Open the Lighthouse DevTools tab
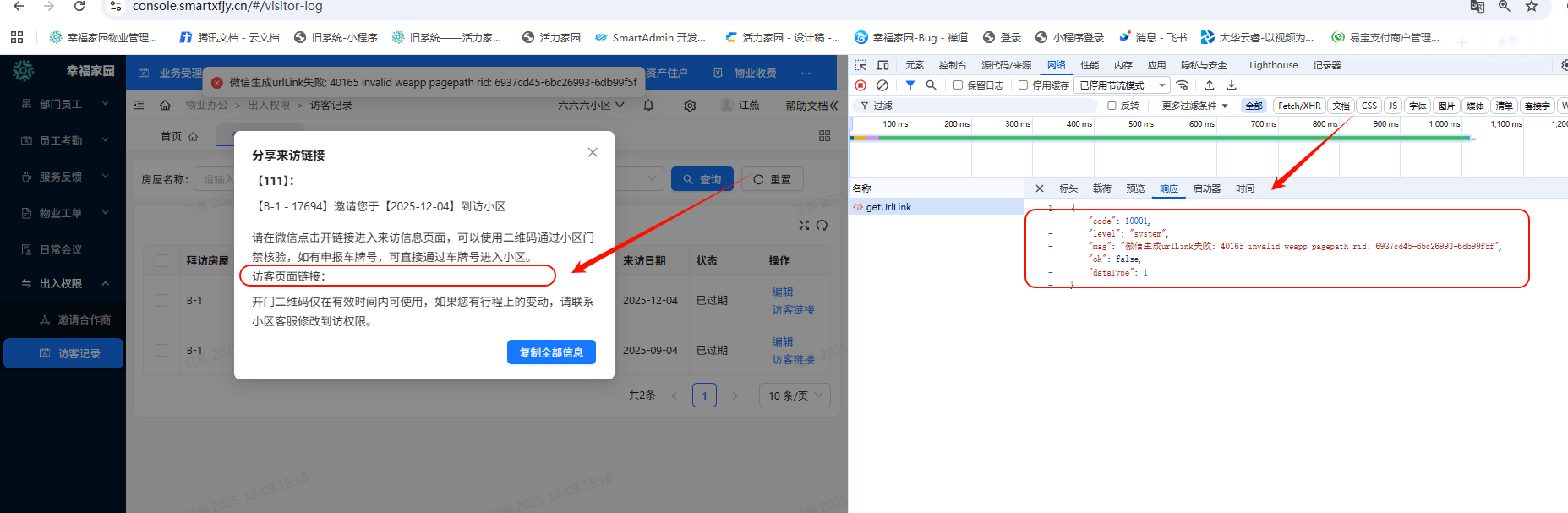Viewport: 1568px width, 513px height. (1273, 65)
